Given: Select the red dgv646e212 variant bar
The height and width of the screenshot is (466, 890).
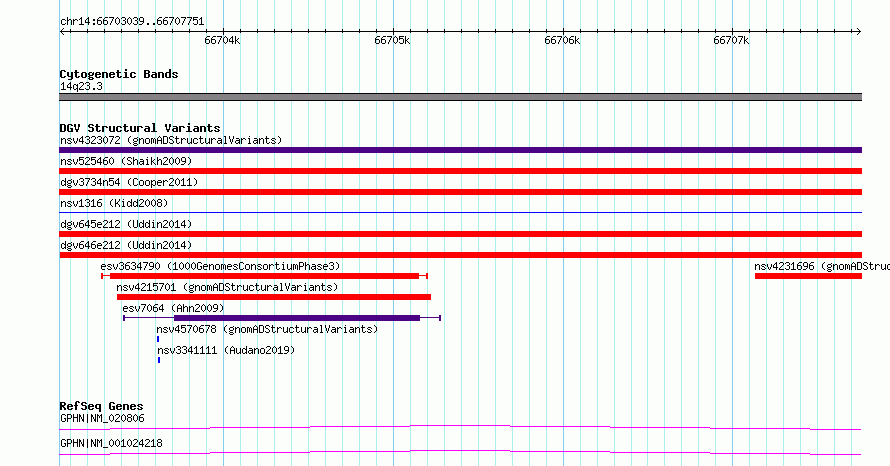Looking at the screenshot, I should [x=460, y=255].
